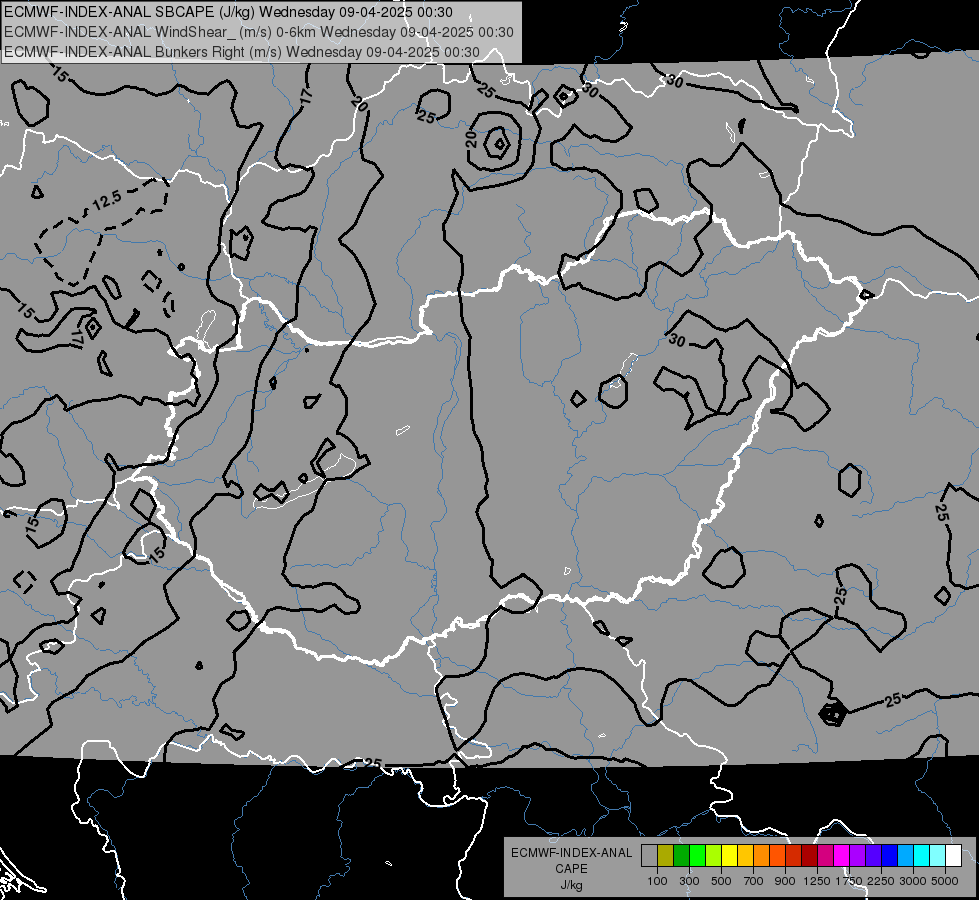The height and width of the screenshot is (900, 979).
Task: Select the legend label 500
Action: point(721,881)
